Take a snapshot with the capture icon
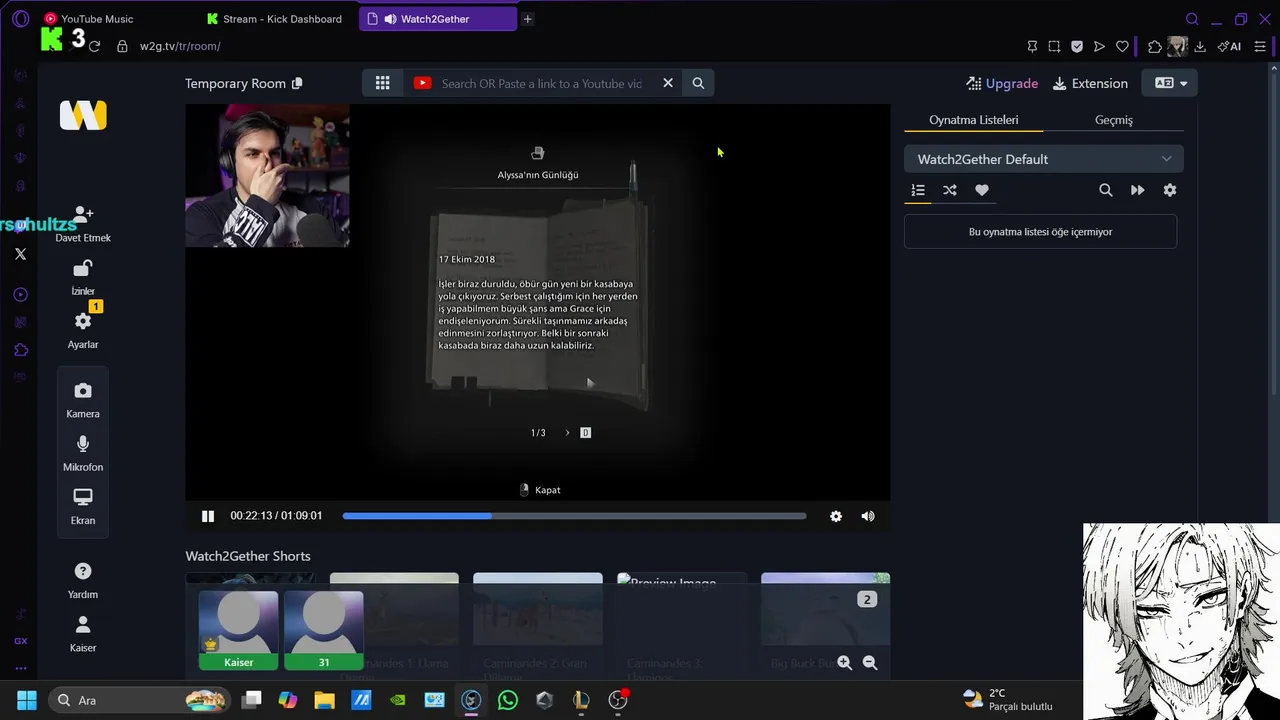This screenshot has height=720, width=1280. click(x=1054, y=46)
